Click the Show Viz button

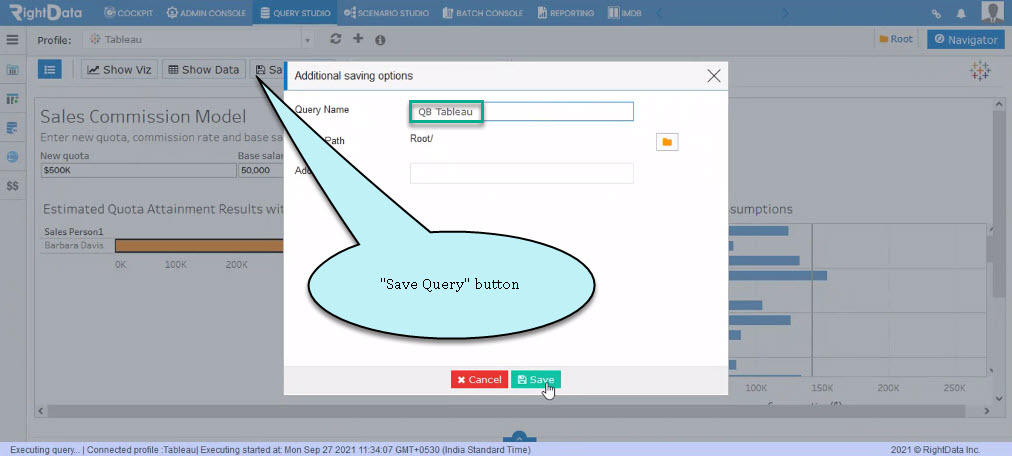(119, 70)
